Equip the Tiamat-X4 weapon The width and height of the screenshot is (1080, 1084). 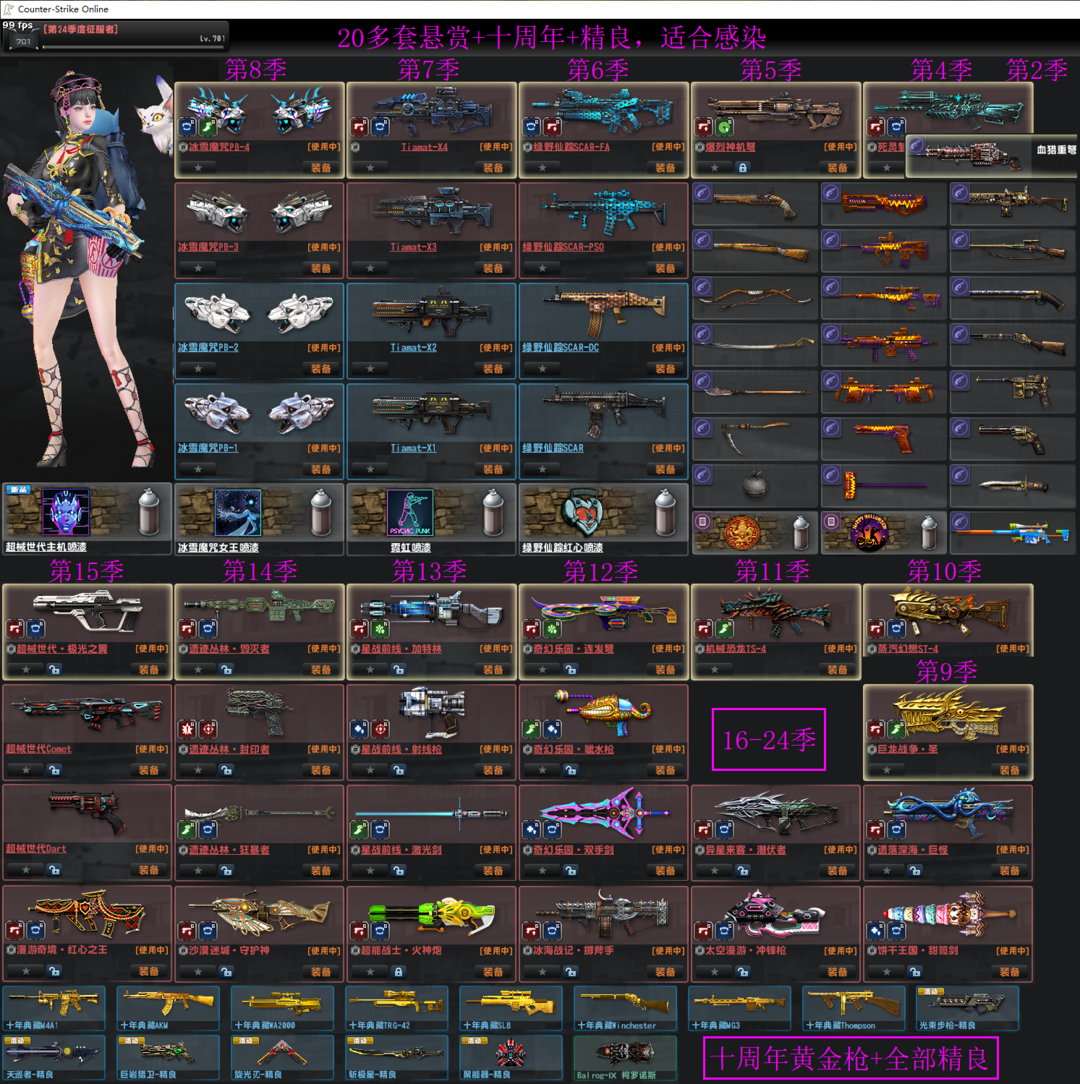pyautogui.click(x=493, y=167)
